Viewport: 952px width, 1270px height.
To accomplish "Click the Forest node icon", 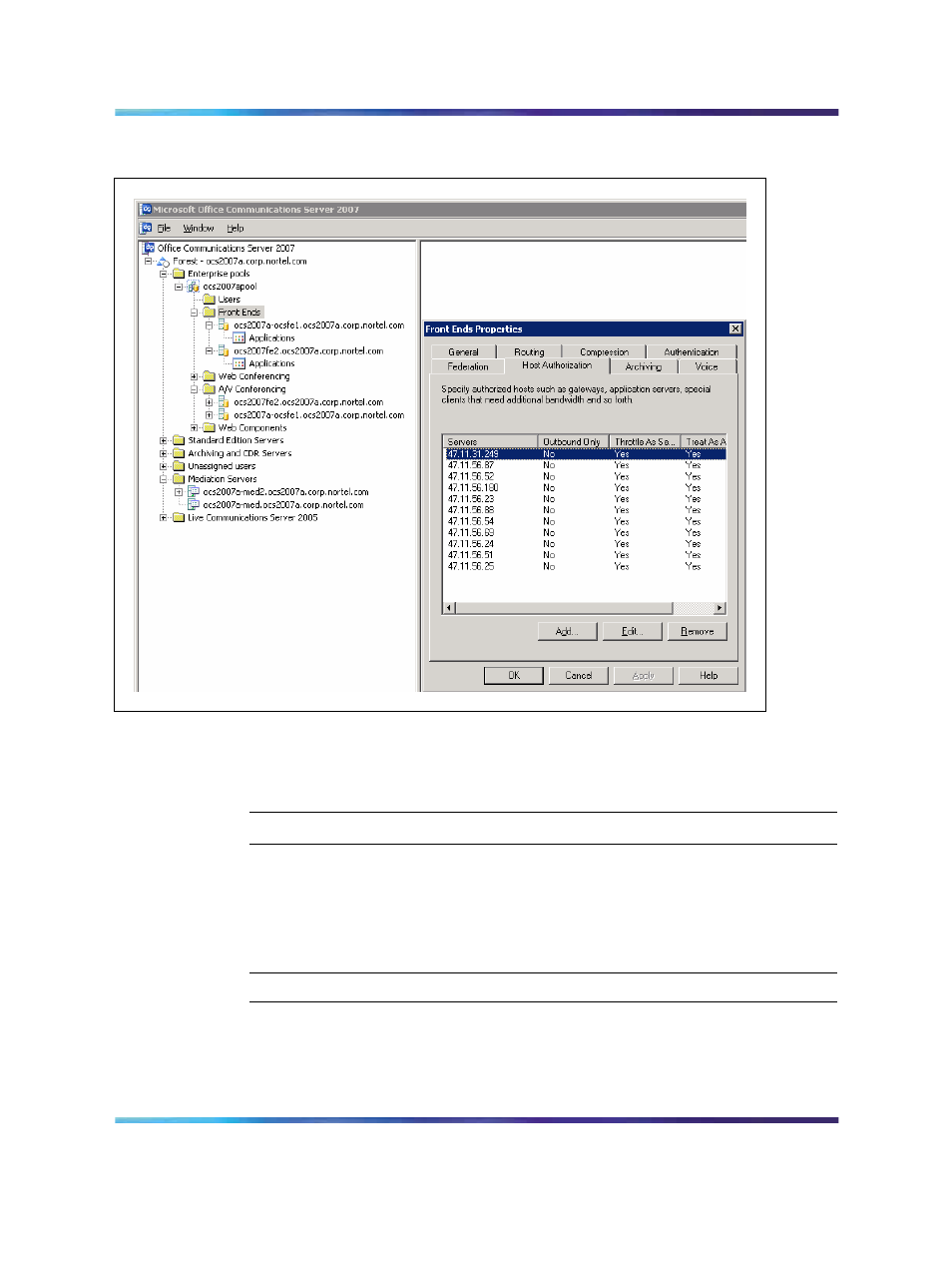I will coord(164,261).
